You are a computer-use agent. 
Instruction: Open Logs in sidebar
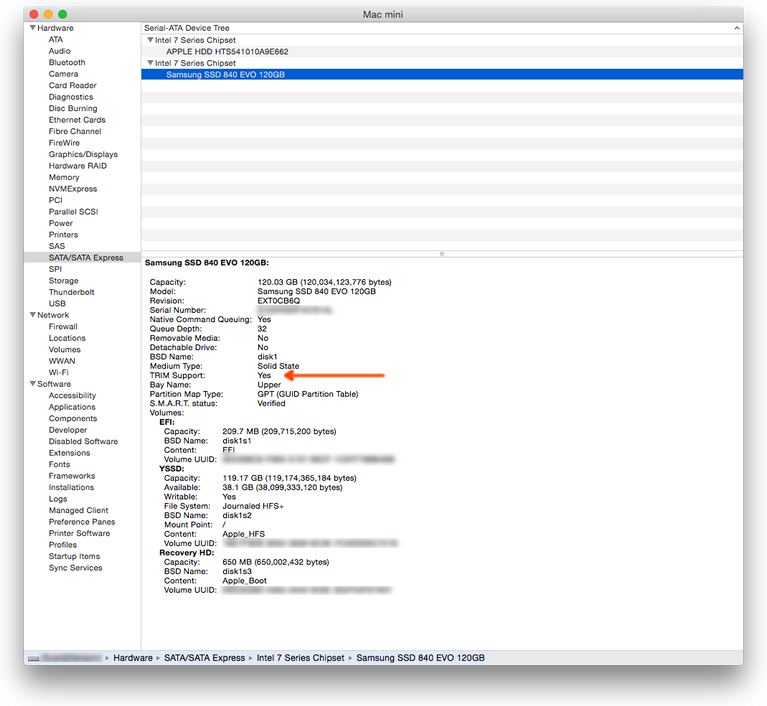tap(58, 499)
